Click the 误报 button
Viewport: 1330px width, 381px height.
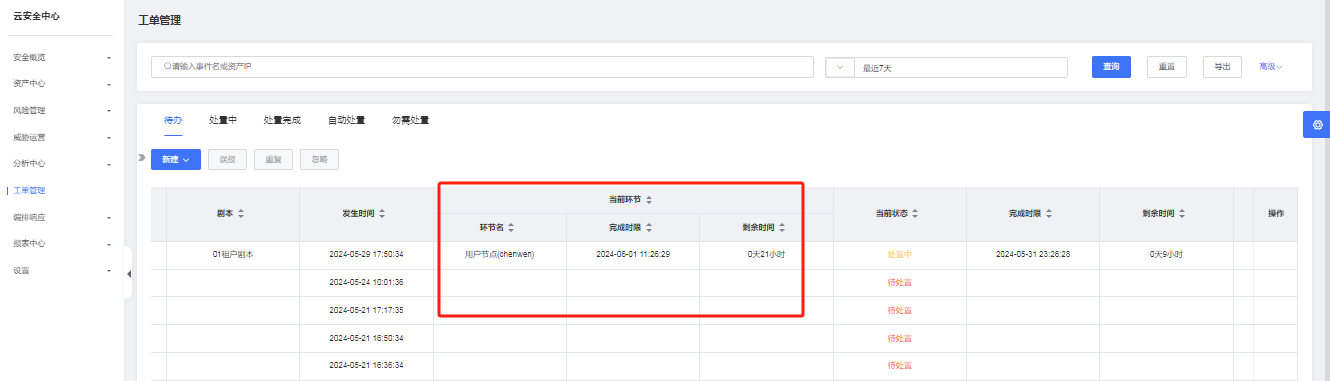click(227, 159)
